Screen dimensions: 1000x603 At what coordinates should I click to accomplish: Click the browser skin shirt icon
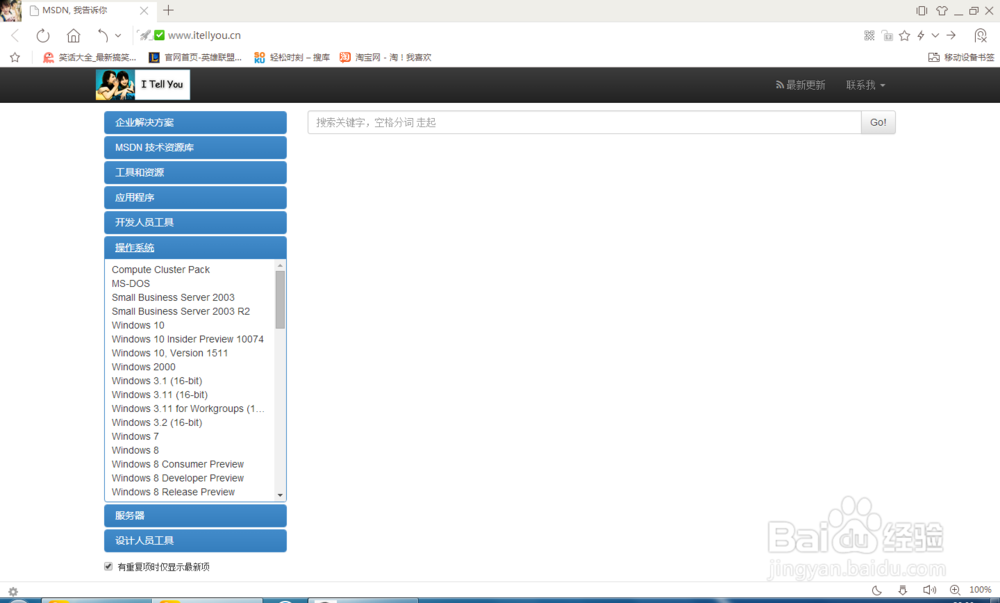[x=942, y=10]
